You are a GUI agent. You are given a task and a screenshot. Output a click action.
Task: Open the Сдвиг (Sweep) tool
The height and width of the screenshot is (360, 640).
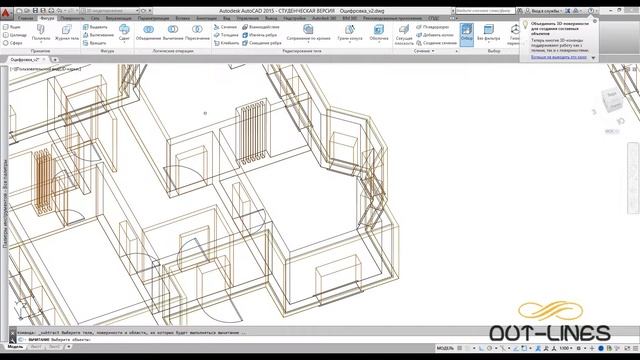click(124, 32)
